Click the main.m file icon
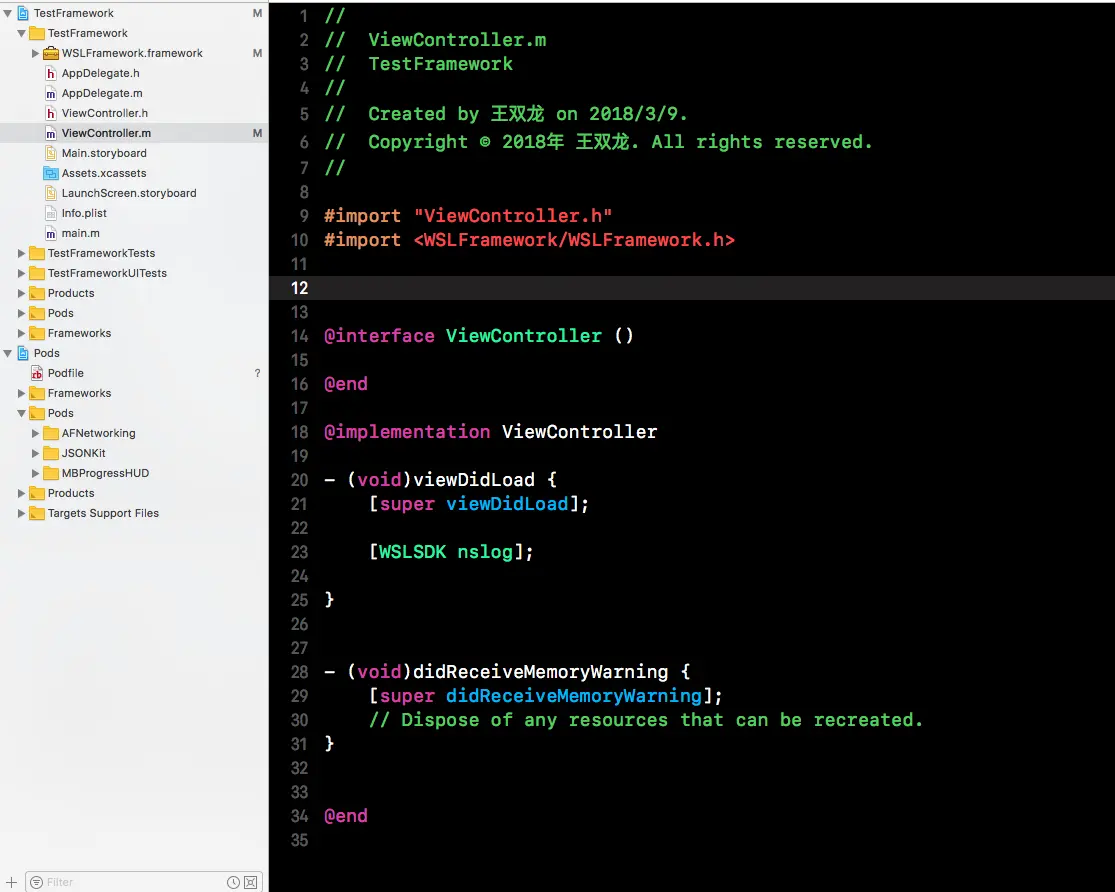Image resolution: width=1115 pixels, height=892 pixels. coord(50,233)
